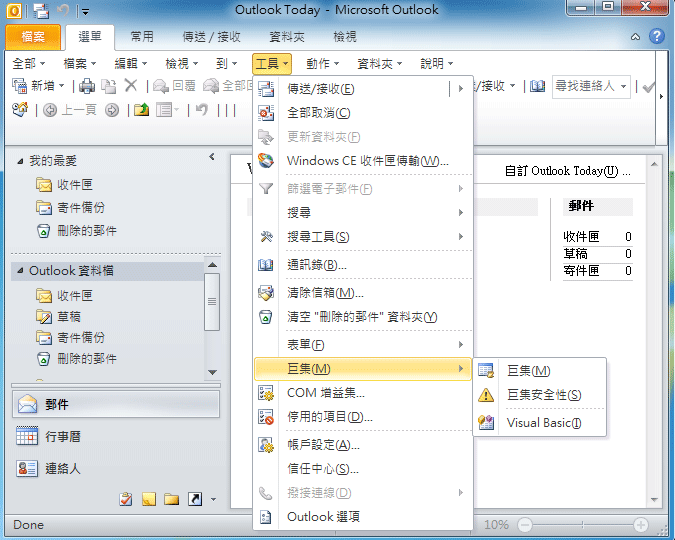
Task: Open the 檢視 dropdown in the menu row
Action: pyautogui.click(x=182, y=64)
